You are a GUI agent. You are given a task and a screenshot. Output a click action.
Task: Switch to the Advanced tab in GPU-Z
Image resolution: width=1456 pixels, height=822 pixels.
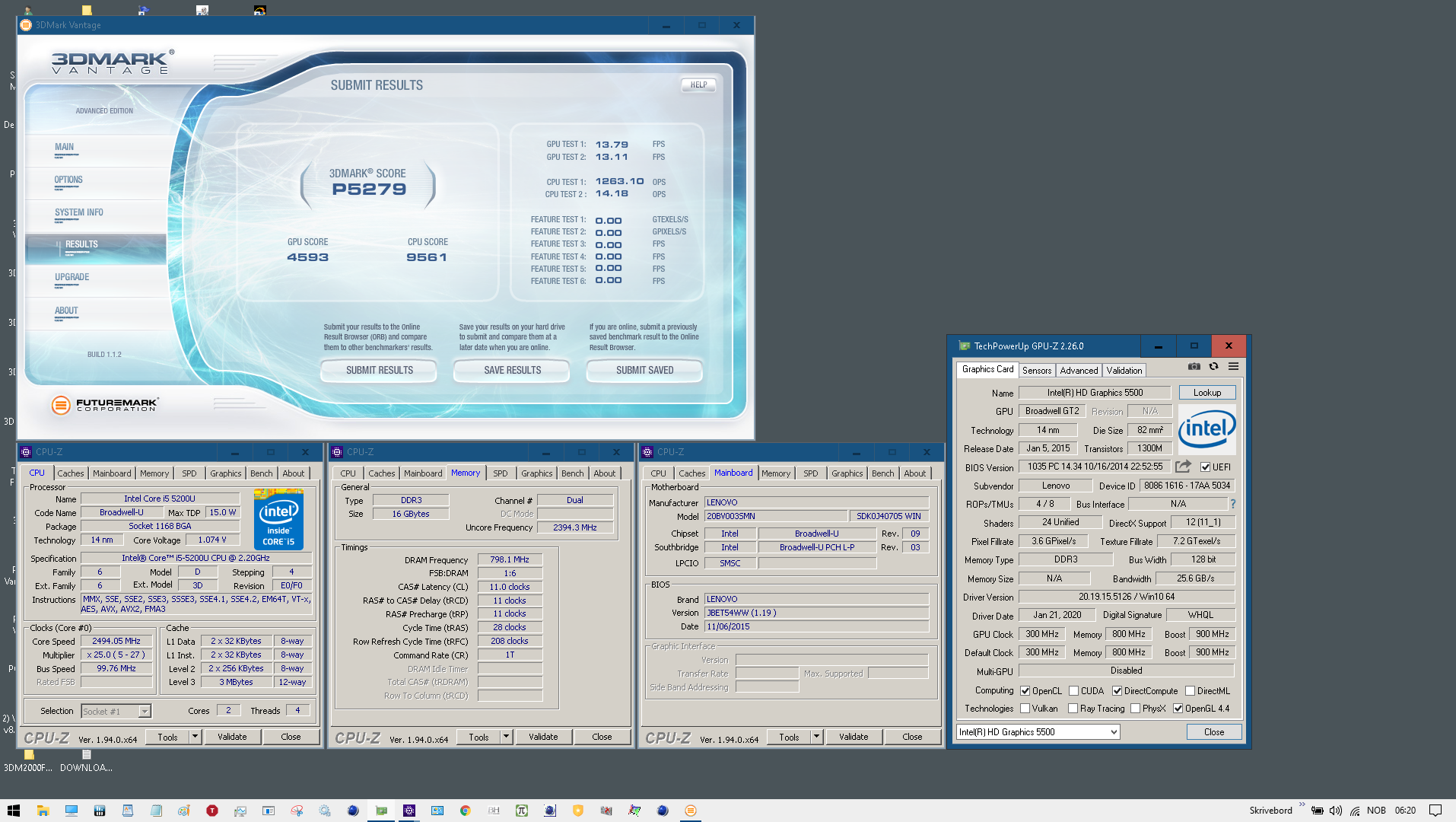click(x=1079, y=370)
